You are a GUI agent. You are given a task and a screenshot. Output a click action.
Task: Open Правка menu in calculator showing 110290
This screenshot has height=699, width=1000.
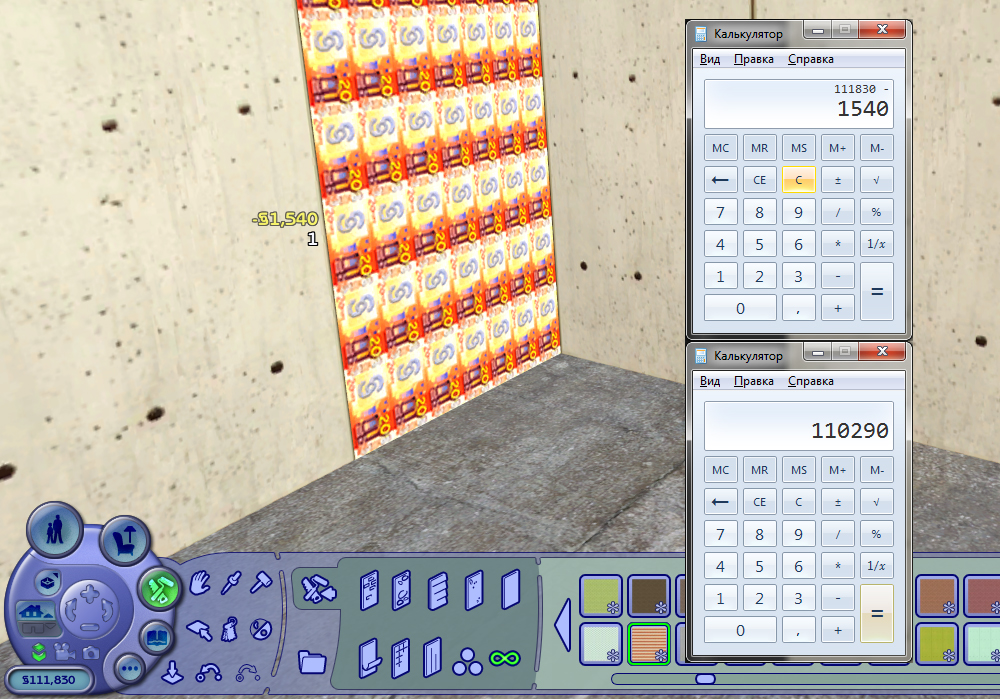pyautogui.click(x=754, y=381)
